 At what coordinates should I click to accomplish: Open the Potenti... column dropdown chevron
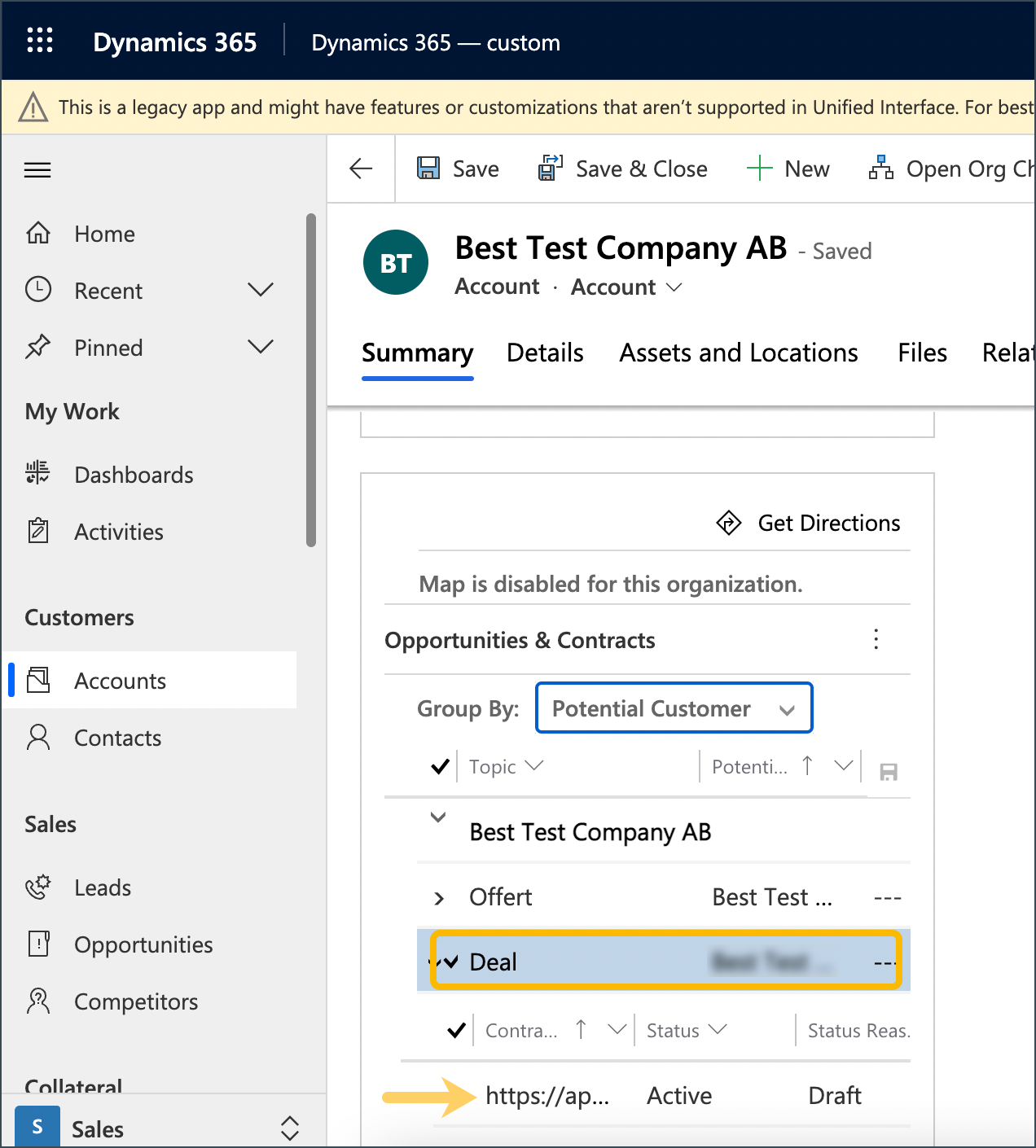(x=844, y=765)
